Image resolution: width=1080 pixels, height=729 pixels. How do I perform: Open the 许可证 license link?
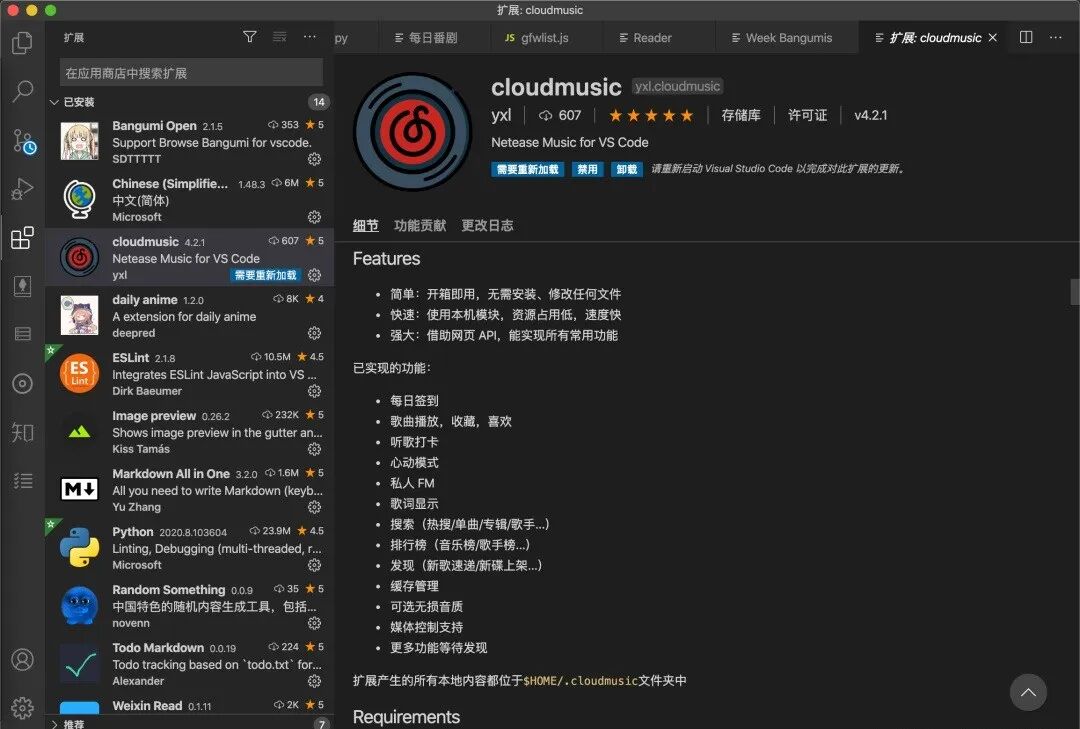807,115
